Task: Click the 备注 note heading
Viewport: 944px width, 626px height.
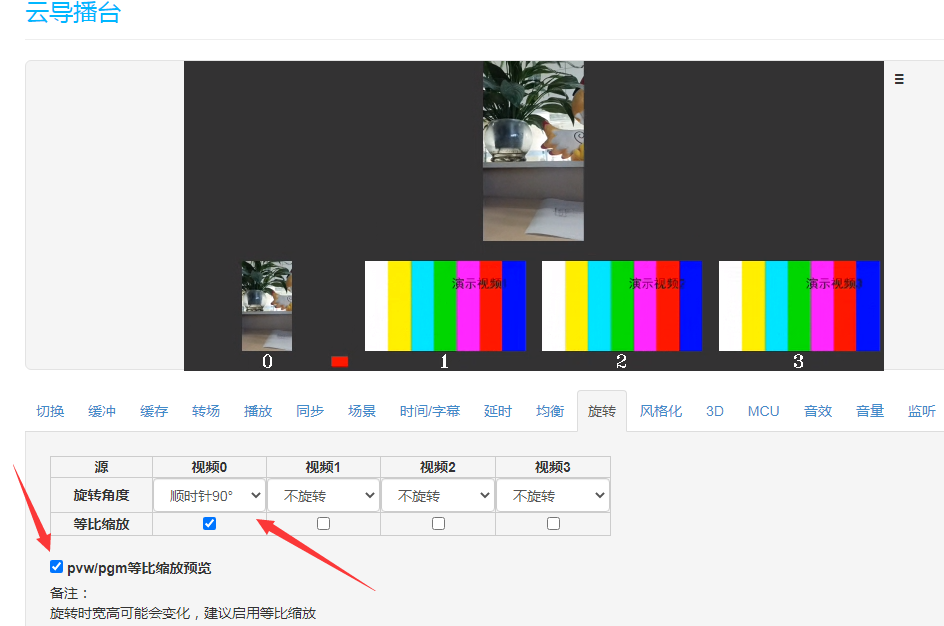Action: pyautogui.click(x=69, y=593)
